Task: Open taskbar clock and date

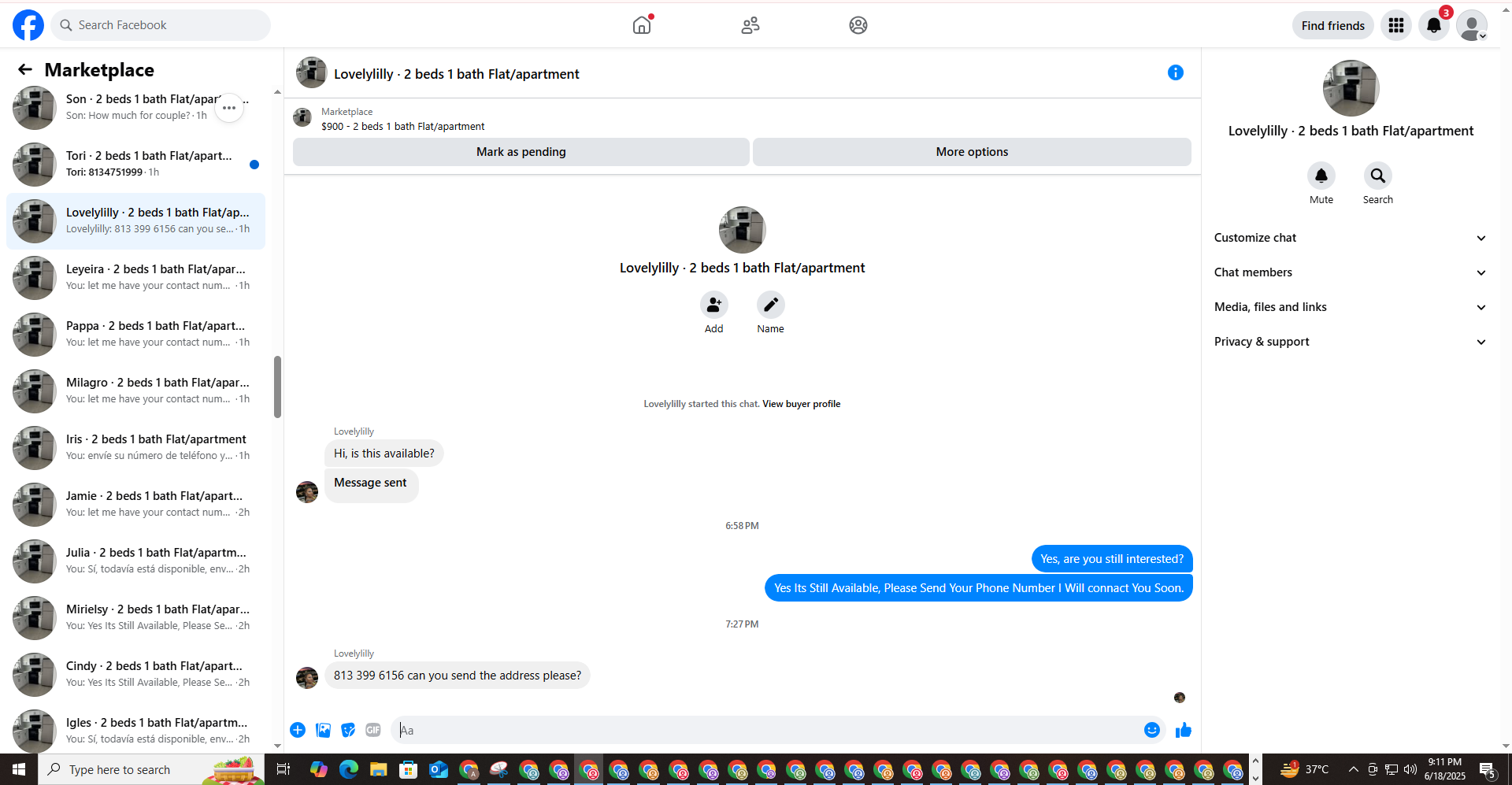Action: 1445,769
